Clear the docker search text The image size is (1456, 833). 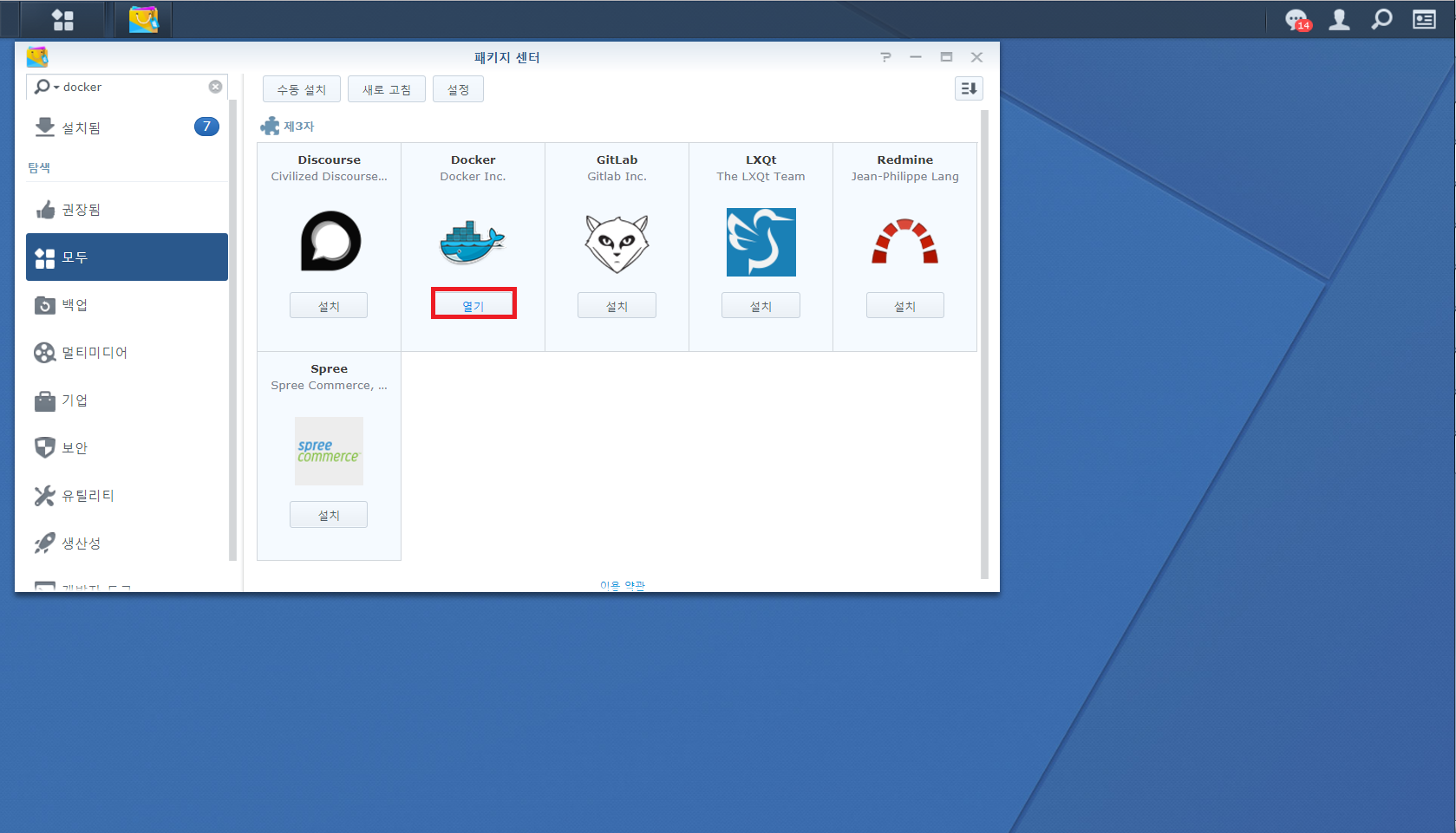[215, 87]
